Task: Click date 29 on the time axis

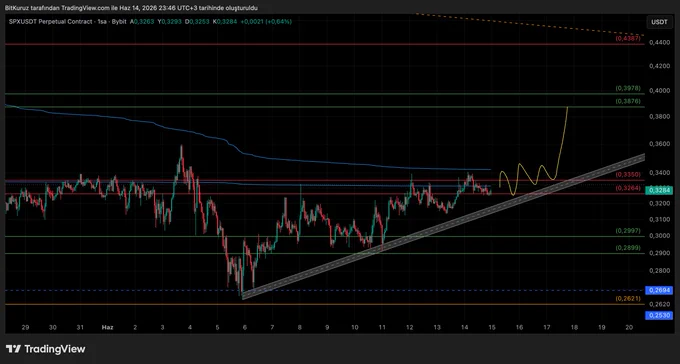Action: (x=25, y=328)
